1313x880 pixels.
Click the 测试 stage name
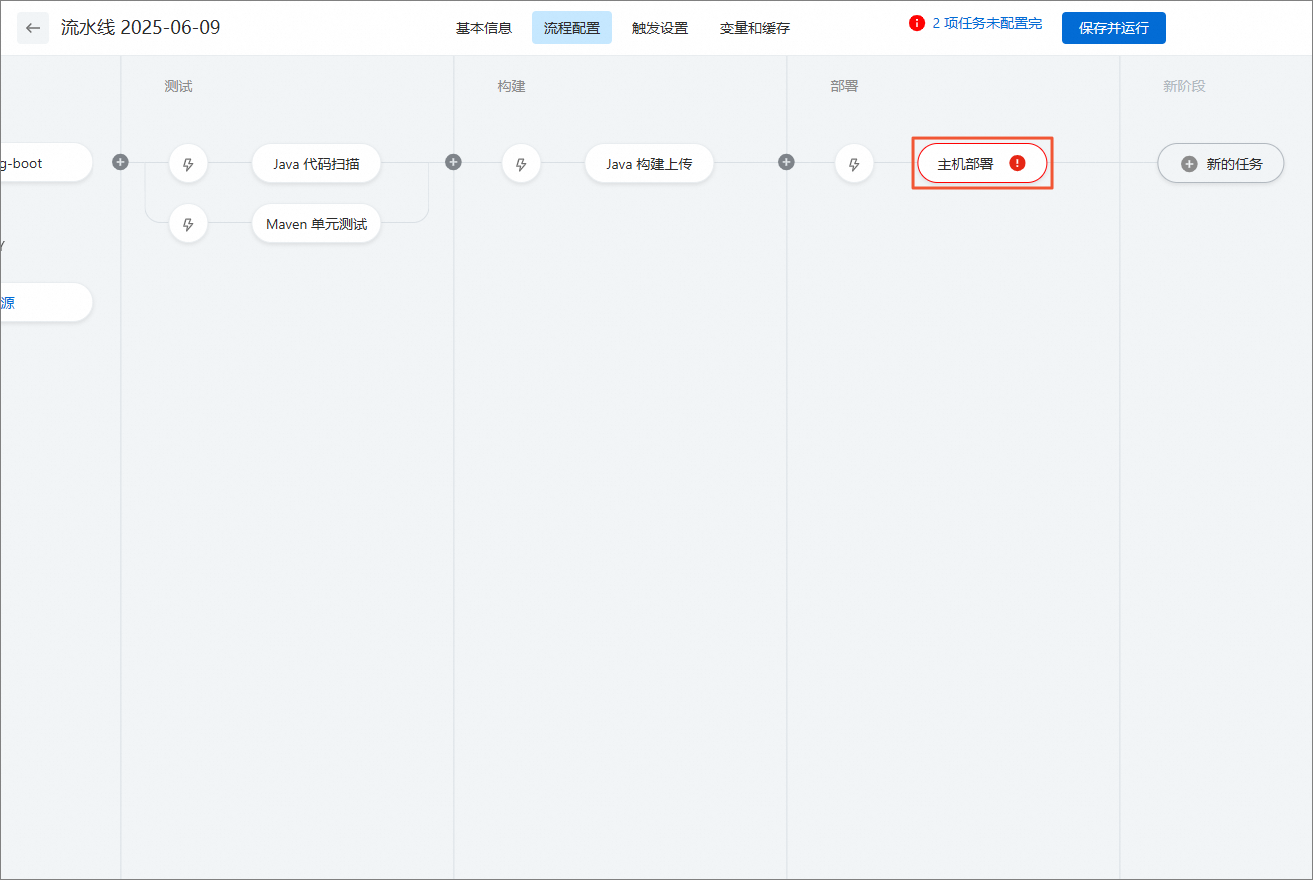point(178,86)
